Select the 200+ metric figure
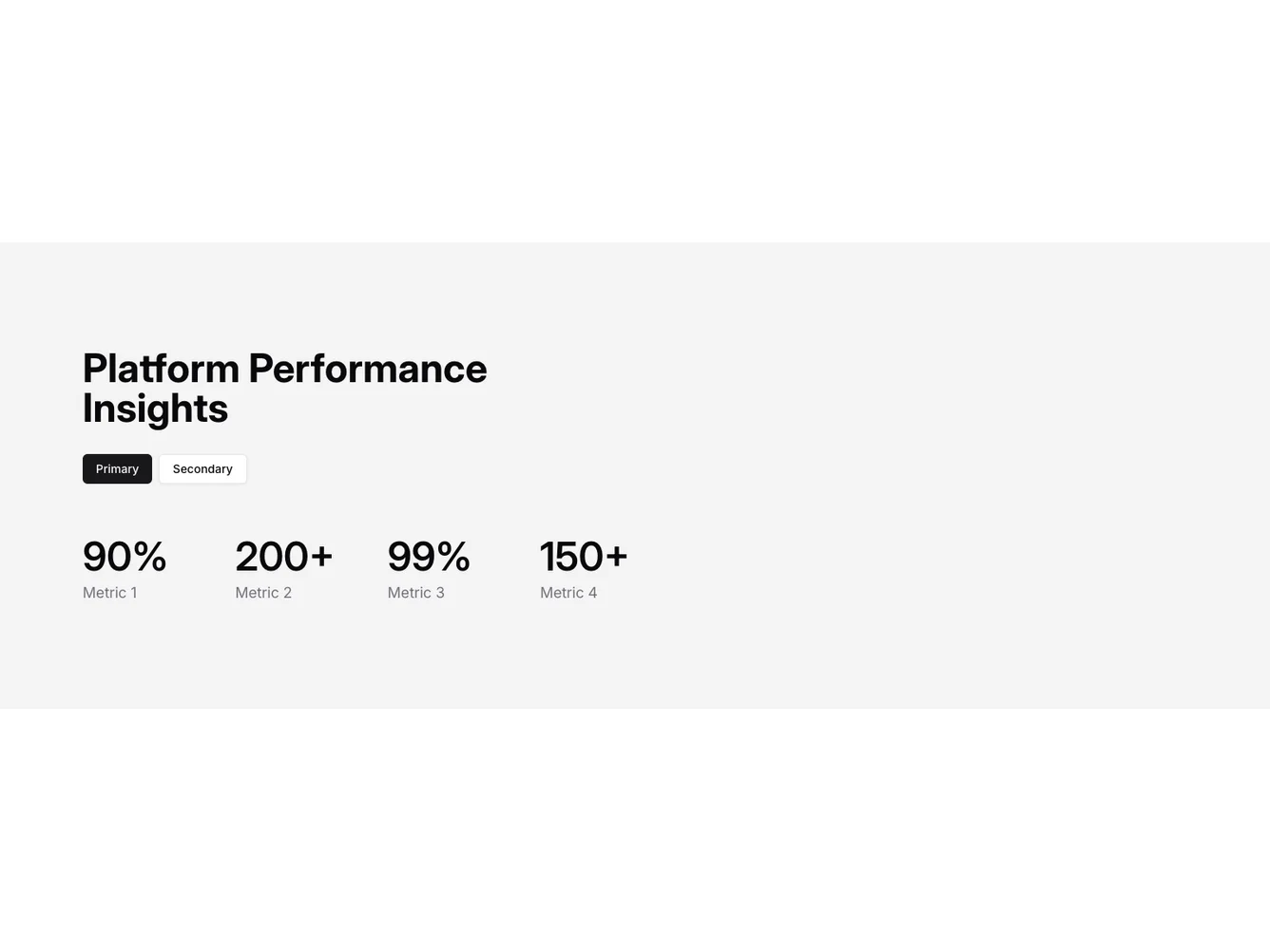Screen dimensions: 1270x952 (283, 557)
